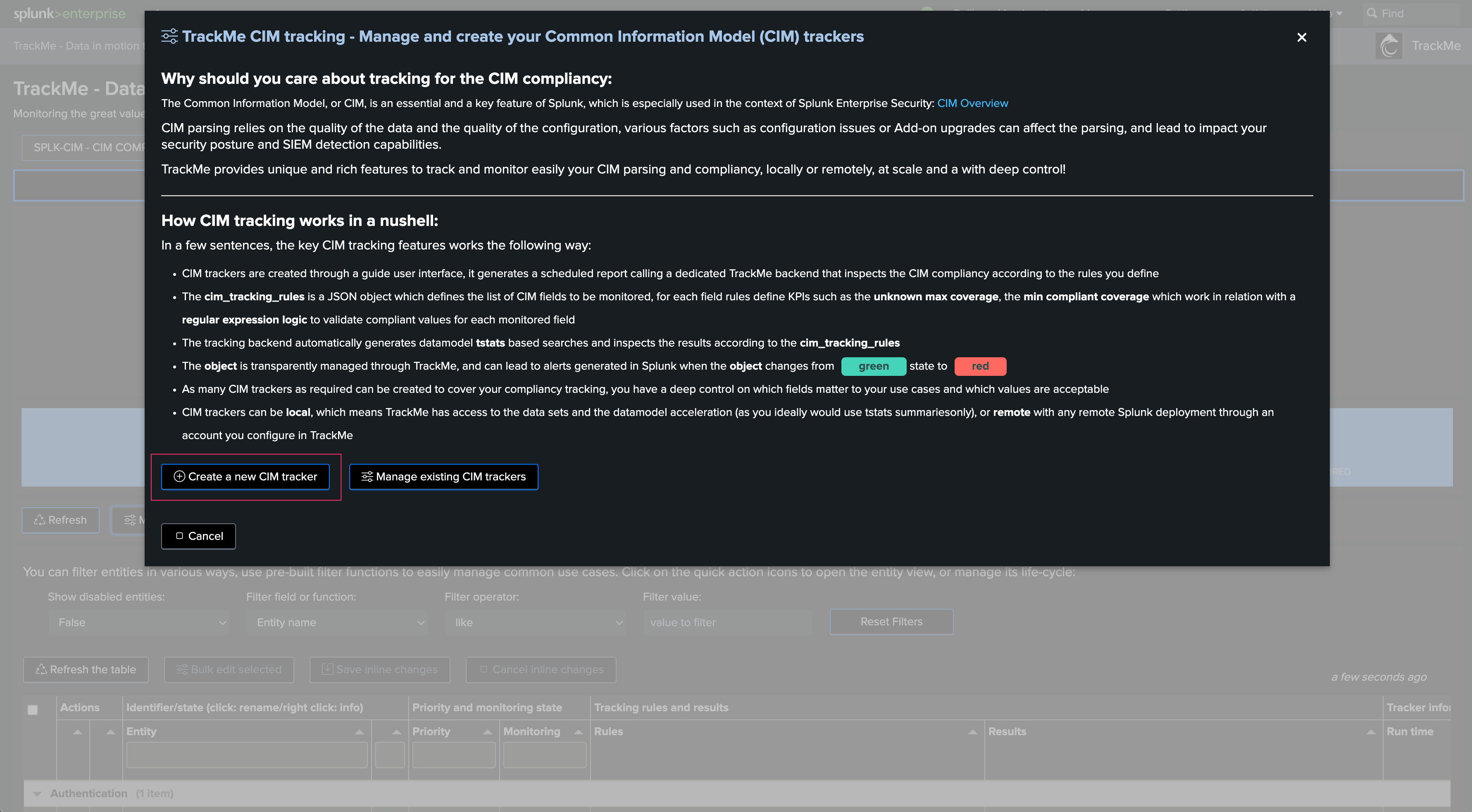Click 'a few seconds ago' timestamp text
Screen dimensions: 1472x812
(1379, 677)
